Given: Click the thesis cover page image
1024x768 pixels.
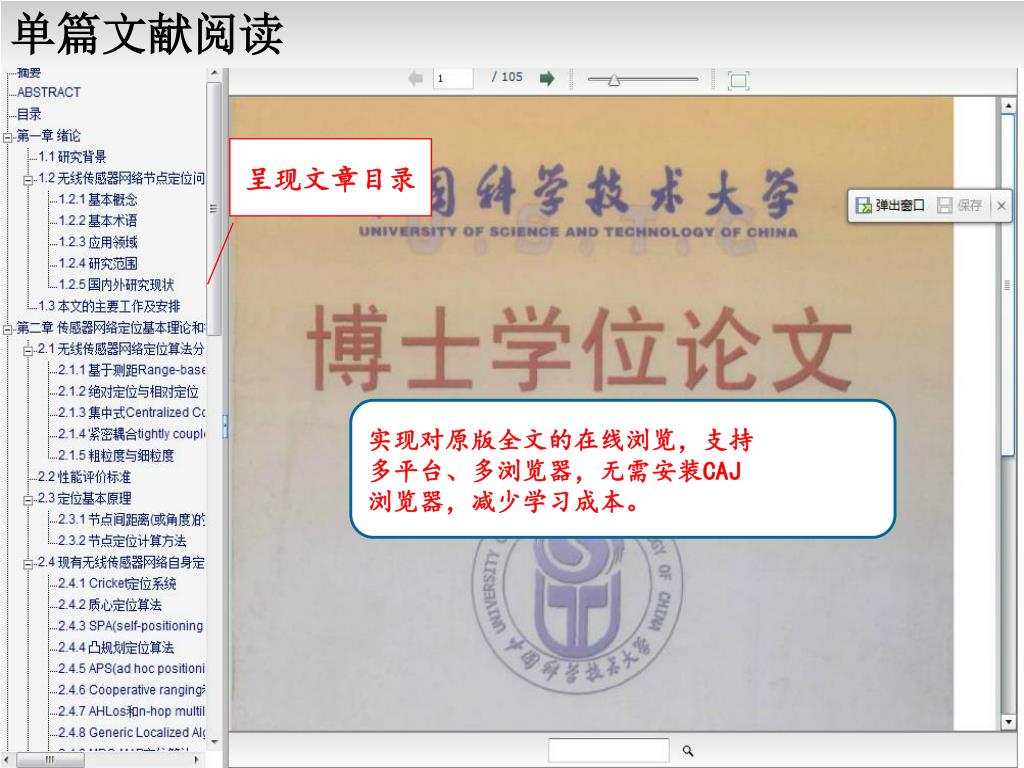Looking at the screenshot, I should coord(592,413).
